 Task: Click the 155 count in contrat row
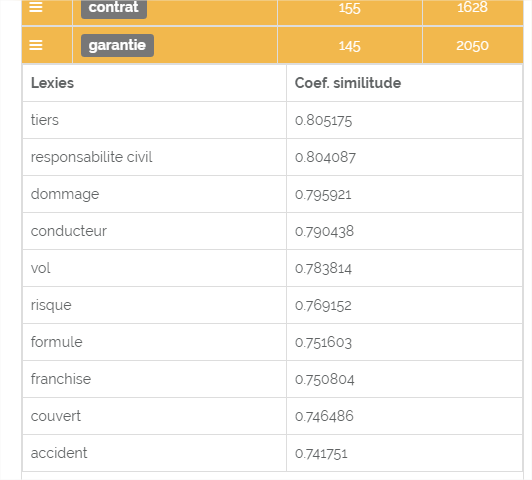pos(349,8)
